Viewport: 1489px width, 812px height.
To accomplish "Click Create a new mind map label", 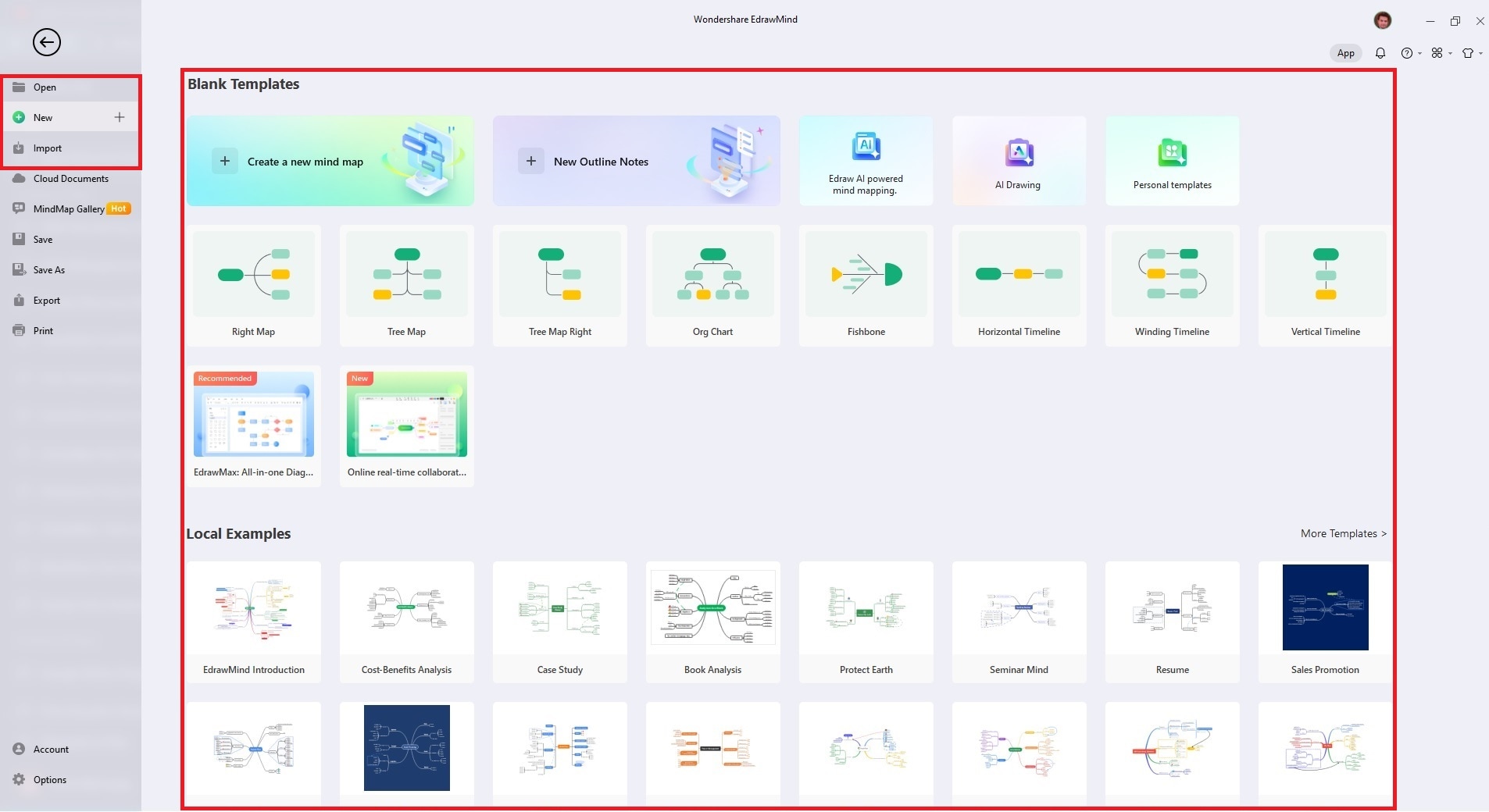I will click(305, 162).
